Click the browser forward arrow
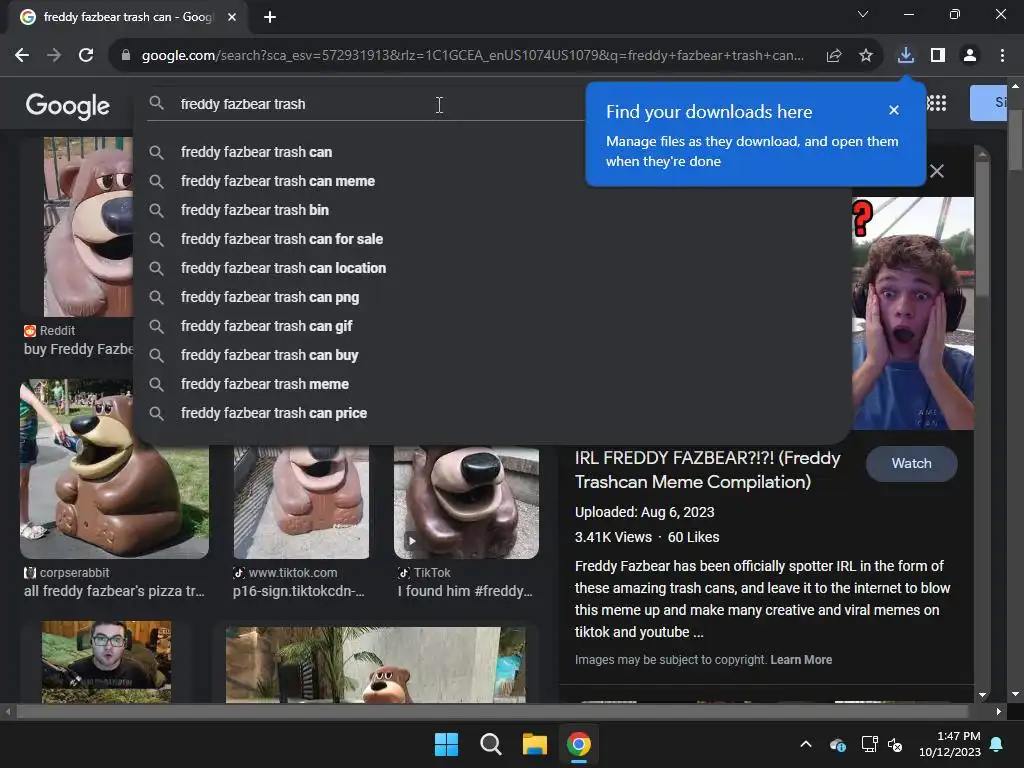This screenshot has width=1024, height=768. pos(54,56)
